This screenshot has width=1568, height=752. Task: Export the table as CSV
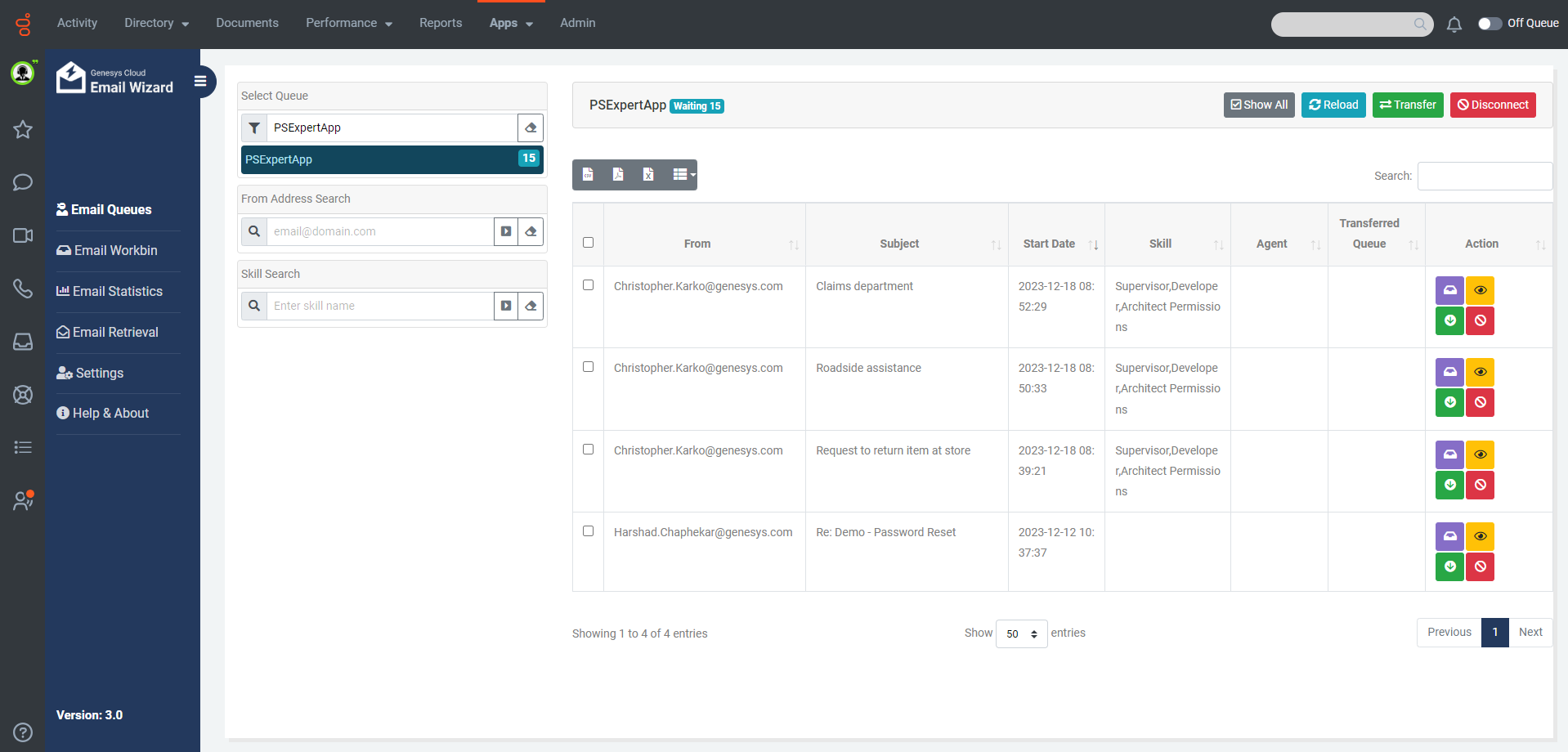(588, 175)
